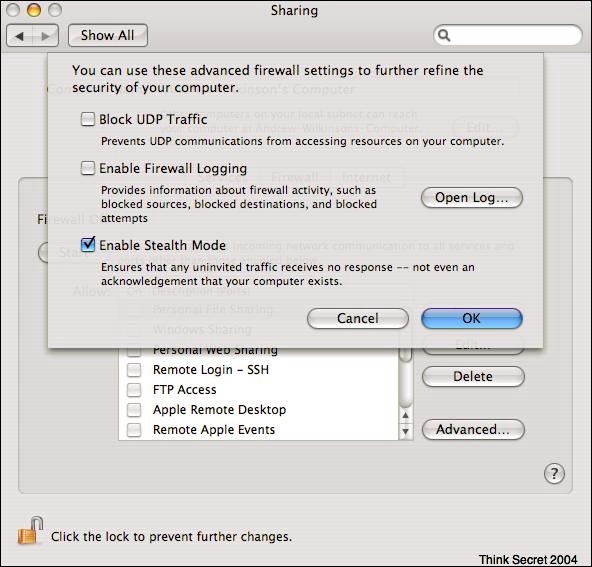Enable the Block UDP Traffic checkbox

pyautogui.click(x=88, y=119)
